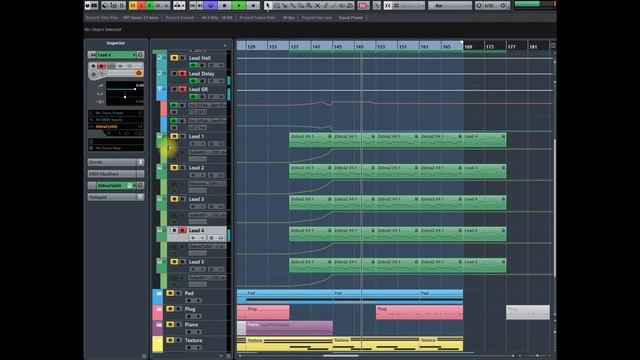Click the Inspector mute button
This screenshot has height=360, width=640.
[93, 66]
